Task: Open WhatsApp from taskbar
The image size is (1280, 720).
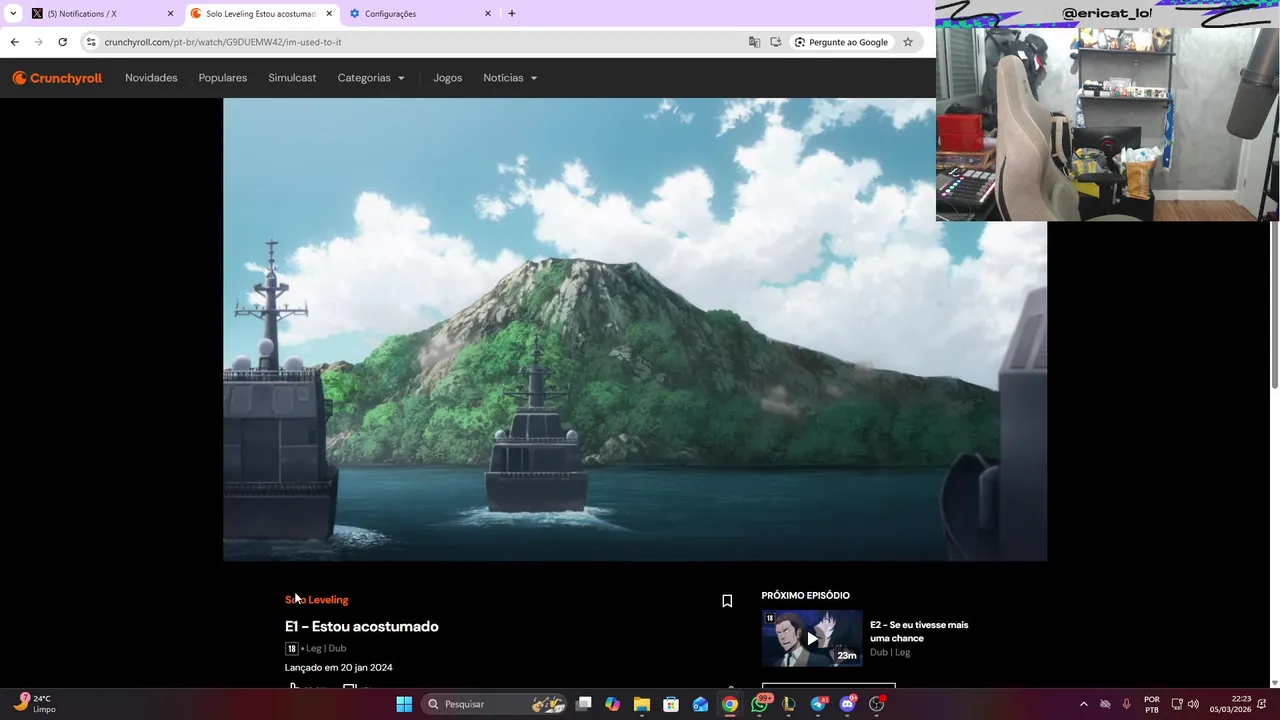Action: tap(760, 704)
